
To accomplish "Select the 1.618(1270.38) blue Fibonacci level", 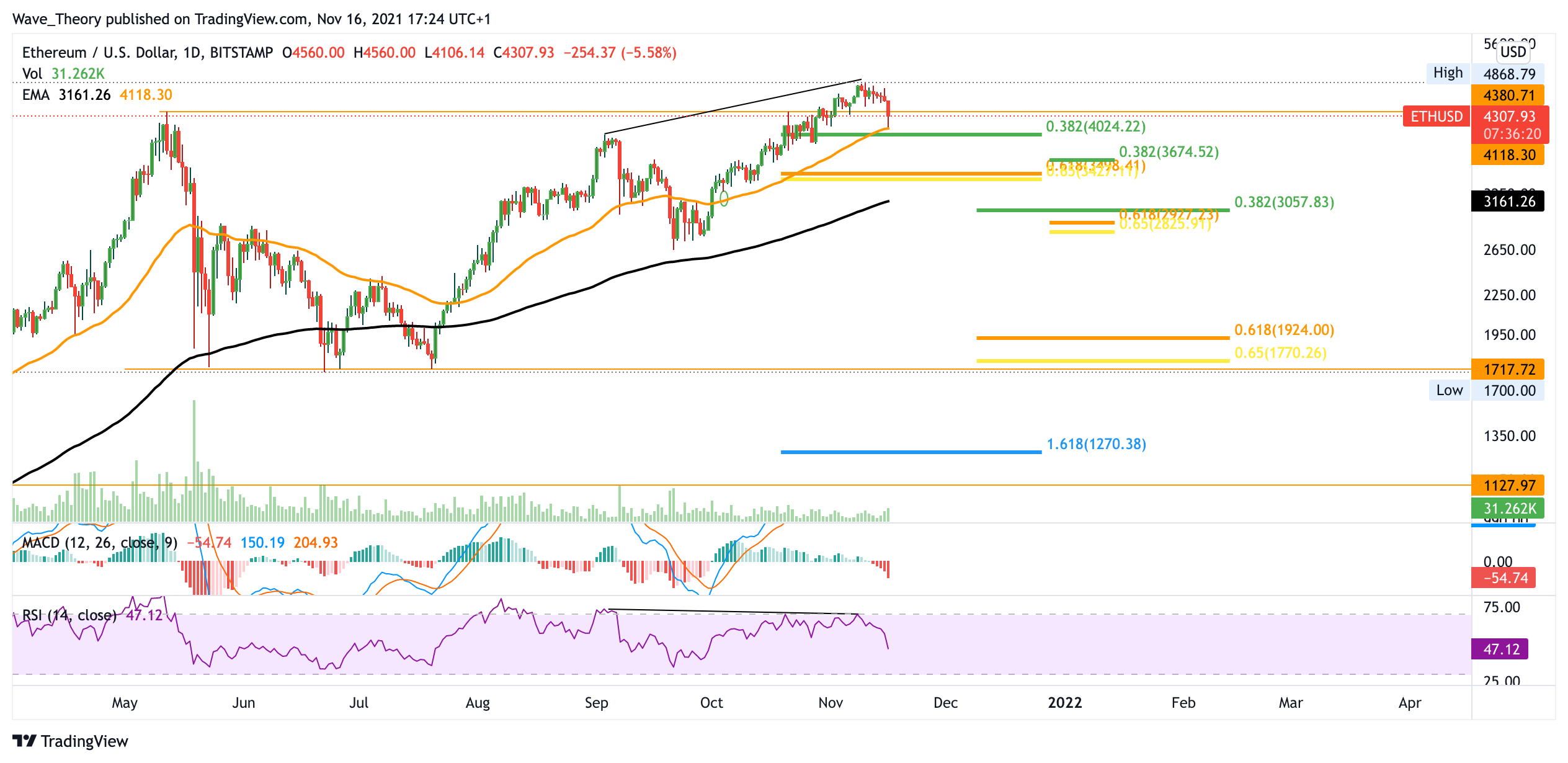I will 1096,444.
